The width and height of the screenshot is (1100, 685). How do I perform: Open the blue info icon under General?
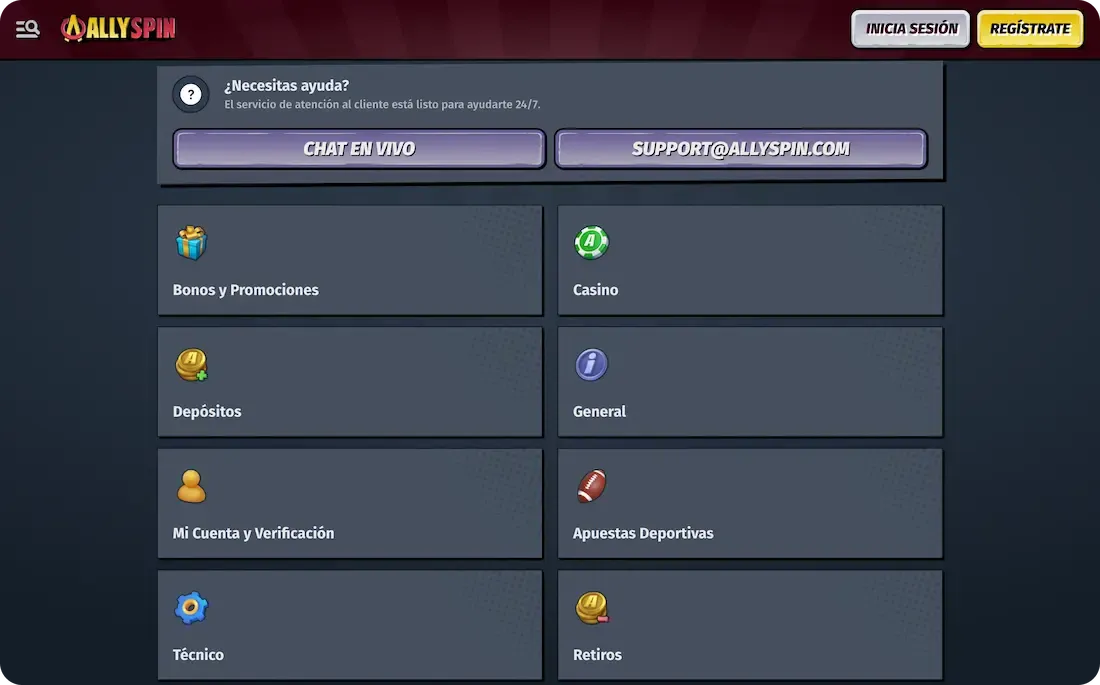pos(591,364)
